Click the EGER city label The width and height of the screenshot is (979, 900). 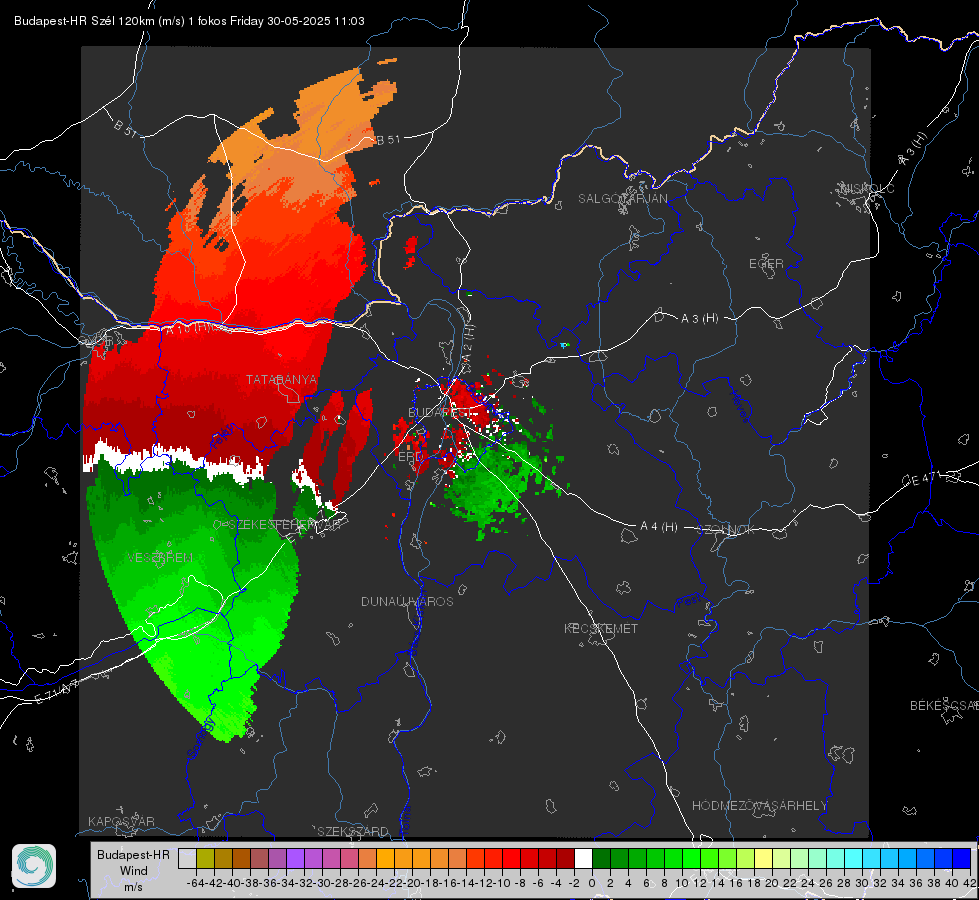coord(766,264)
